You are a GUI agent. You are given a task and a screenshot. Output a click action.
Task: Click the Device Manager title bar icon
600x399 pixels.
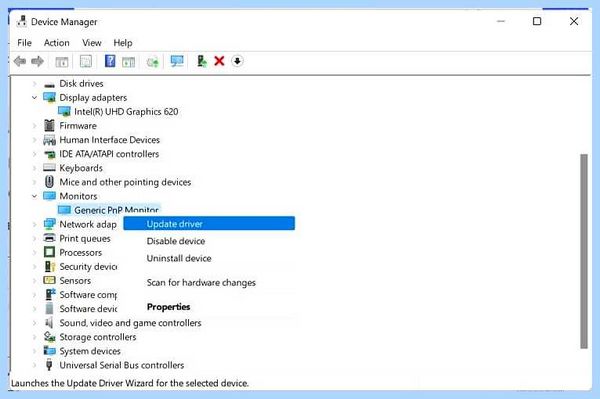(x=22, y=21)
